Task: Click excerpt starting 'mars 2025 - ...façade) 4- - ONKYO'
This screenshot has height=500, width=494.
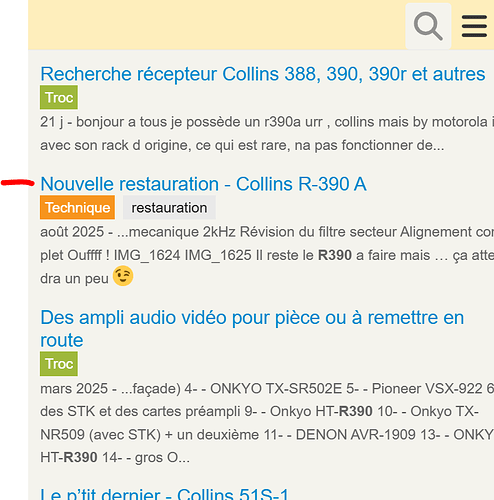Action: point(267,423)
